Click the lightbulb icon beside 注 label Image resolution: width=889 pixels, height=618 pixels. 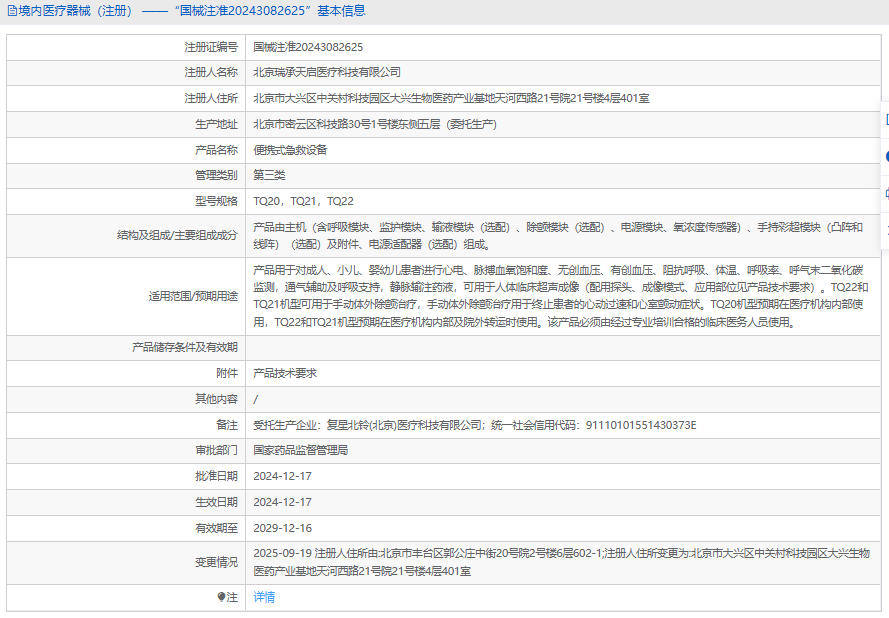click(221, 597)
